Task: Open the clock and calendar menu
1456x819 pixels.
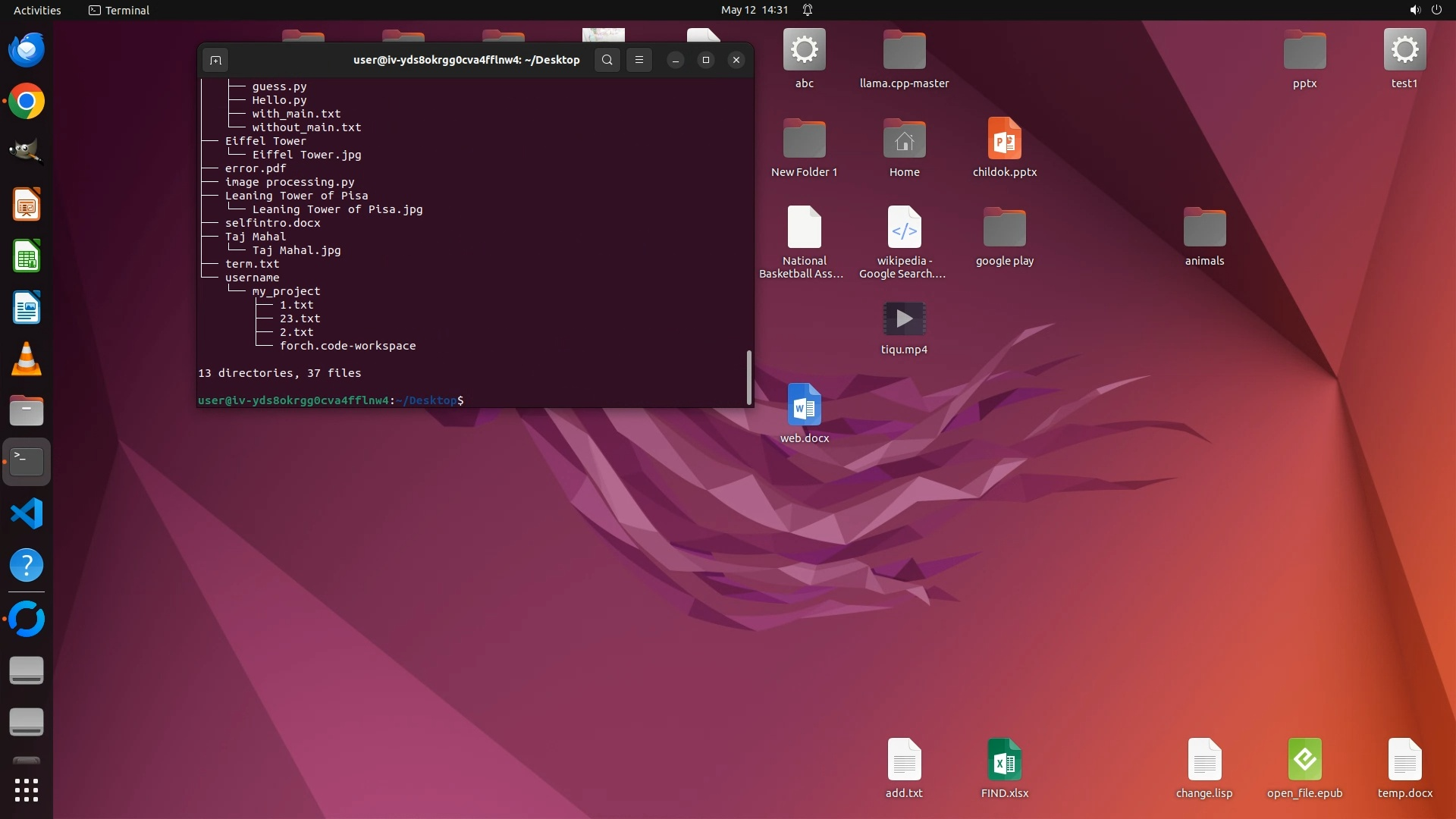Action: (x=754, y=10)
